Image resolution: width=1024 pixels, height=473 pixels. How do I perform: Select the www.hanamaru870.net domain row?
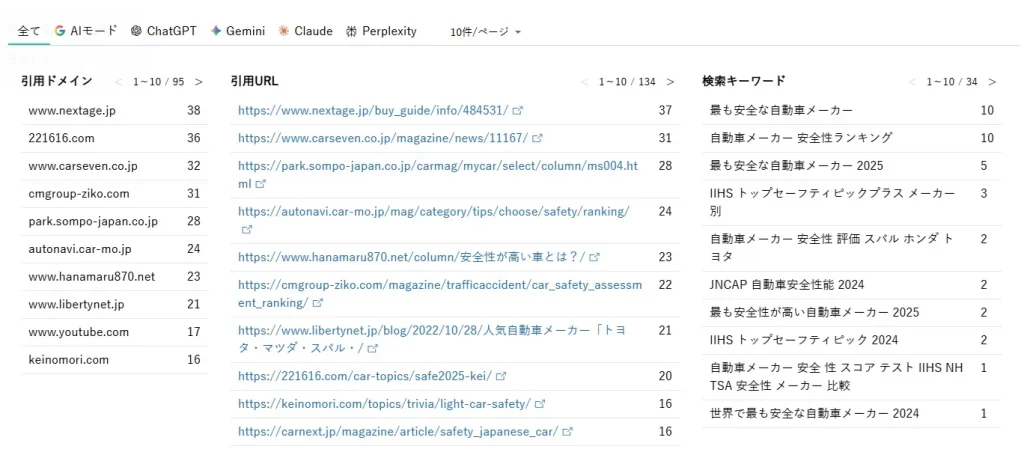114,277
